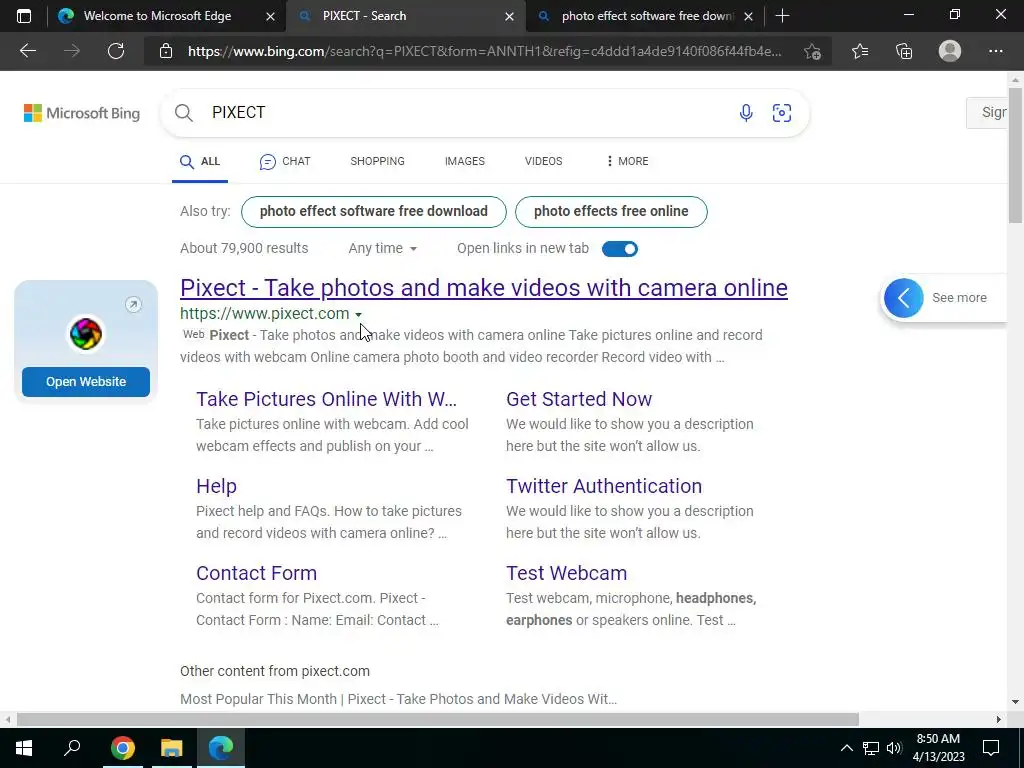Open the Windows Start menu

(x=24, y=748)
